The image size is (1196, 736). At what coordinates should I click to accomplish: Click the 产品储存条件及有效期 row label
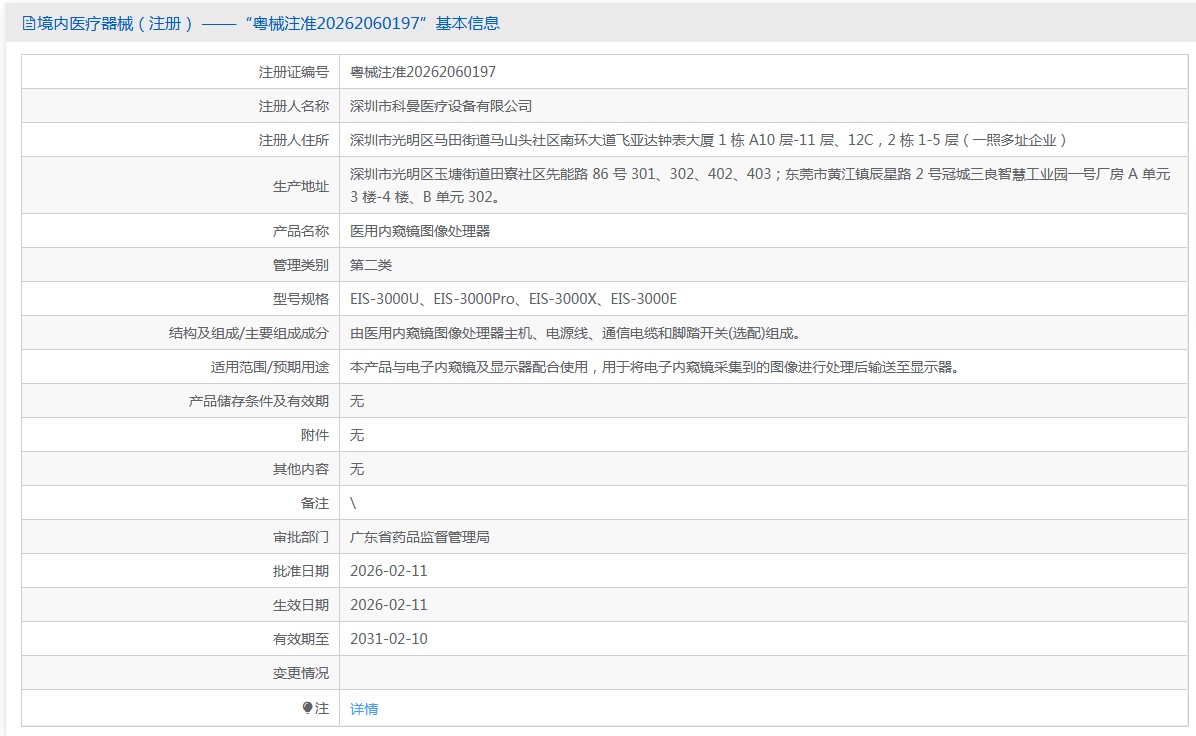[258, 401]
